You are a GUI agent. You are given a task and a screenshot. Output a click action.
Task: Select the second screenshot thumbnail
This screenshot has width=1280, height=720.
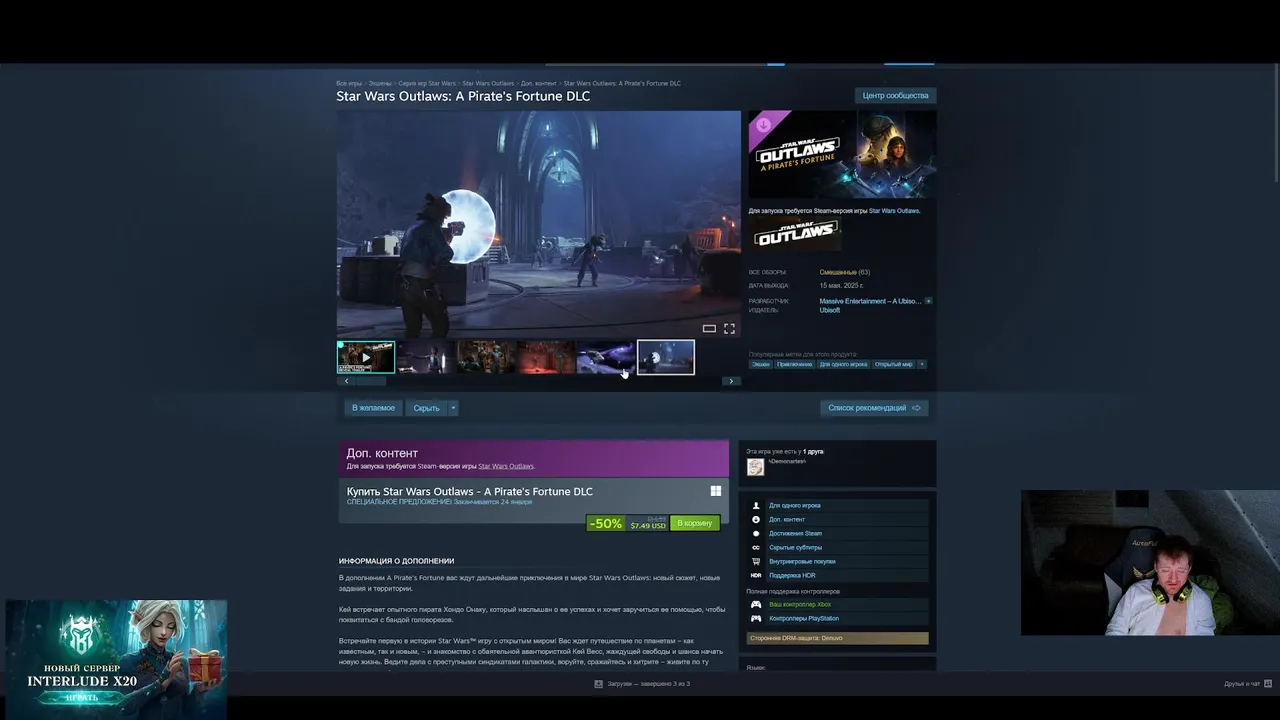click(426, 357)
